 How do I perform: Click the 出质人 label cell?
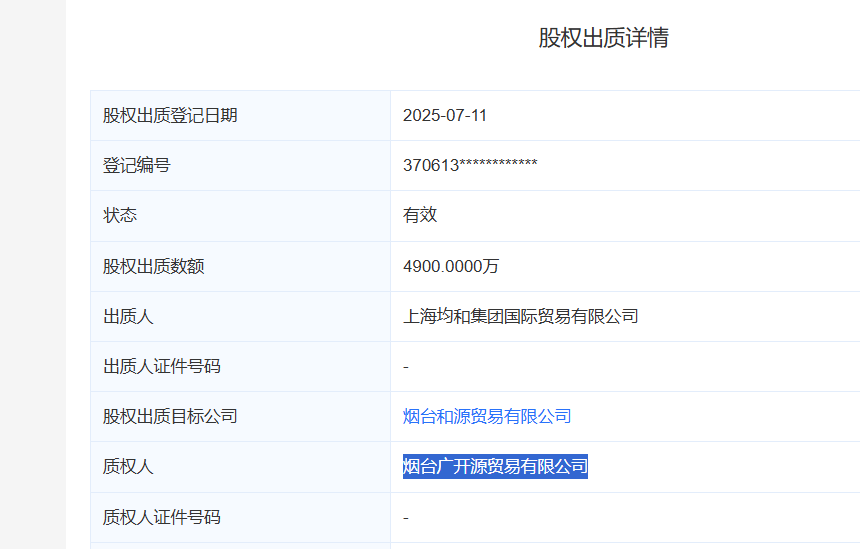(240, 316)
